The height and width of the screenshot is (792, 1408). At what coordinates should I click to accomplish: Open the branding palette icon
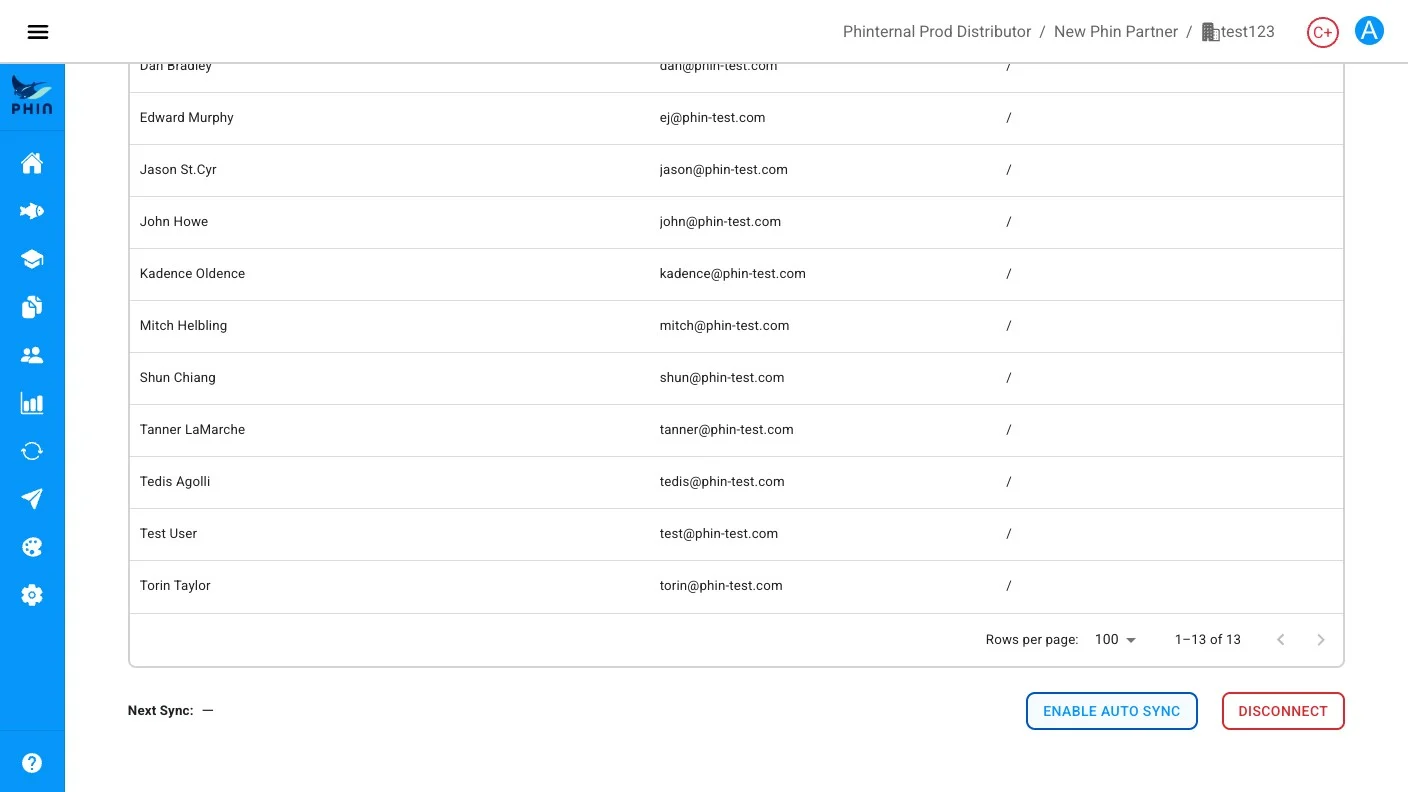[x=32, y=547]
